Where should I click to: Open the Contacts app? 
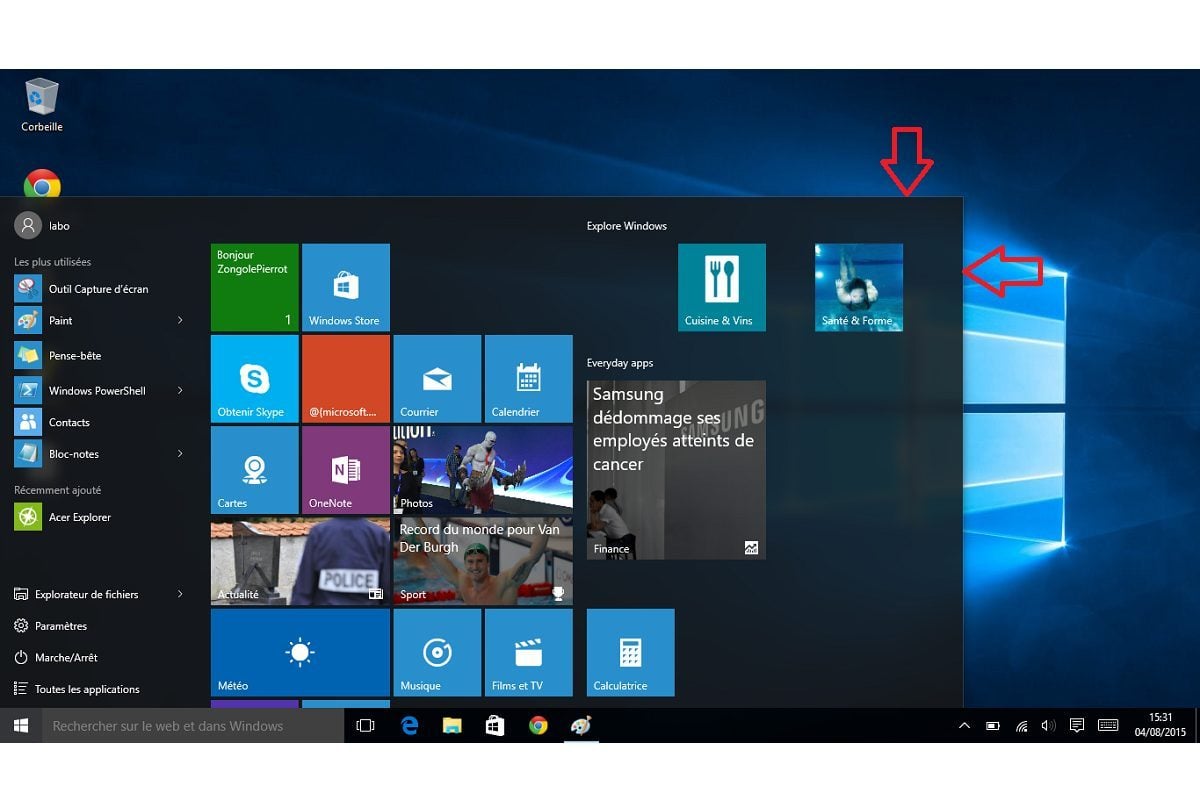point(98,423)
